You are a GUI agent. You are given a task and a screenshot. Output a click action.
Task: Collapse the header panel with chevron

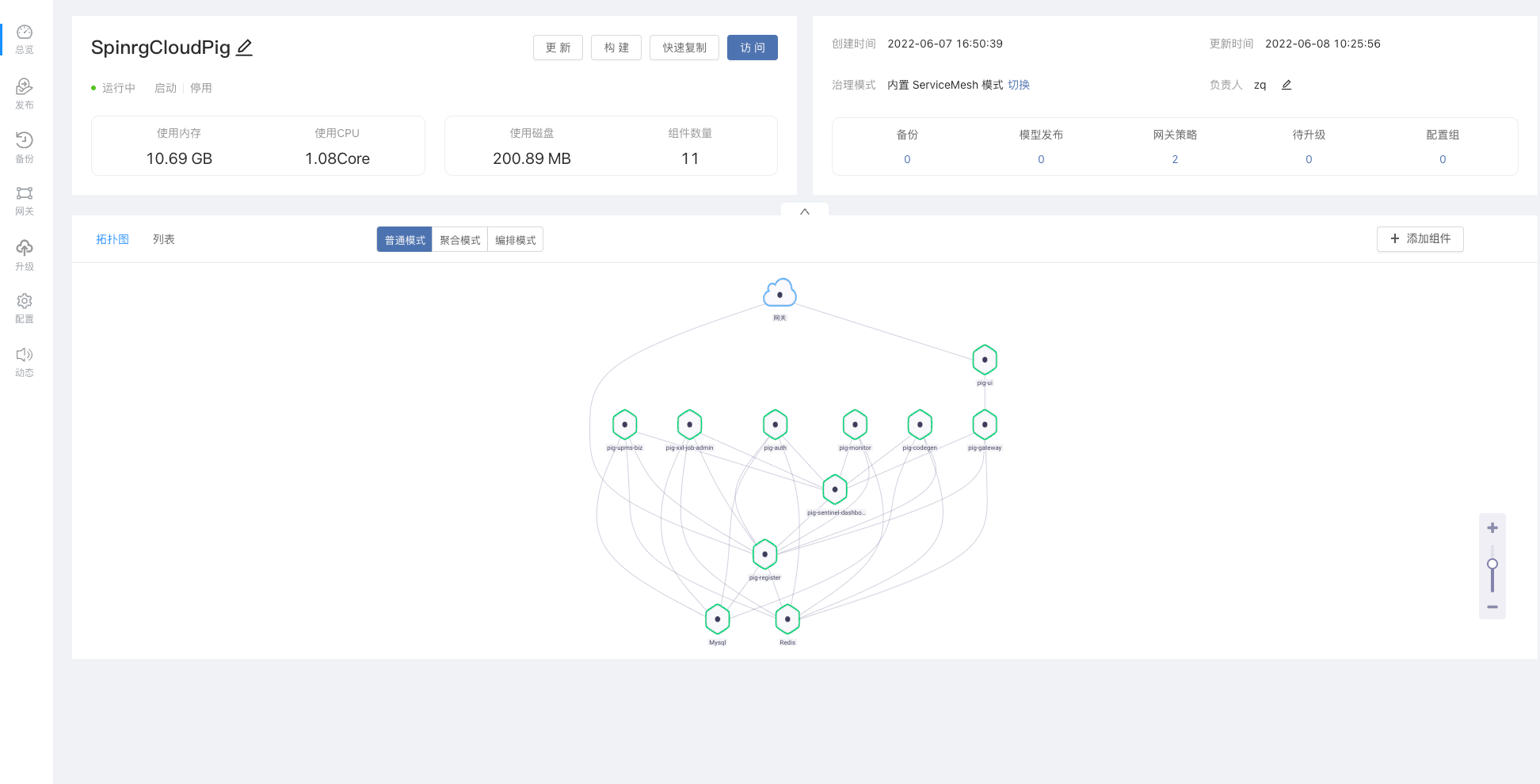coord(805,211)
